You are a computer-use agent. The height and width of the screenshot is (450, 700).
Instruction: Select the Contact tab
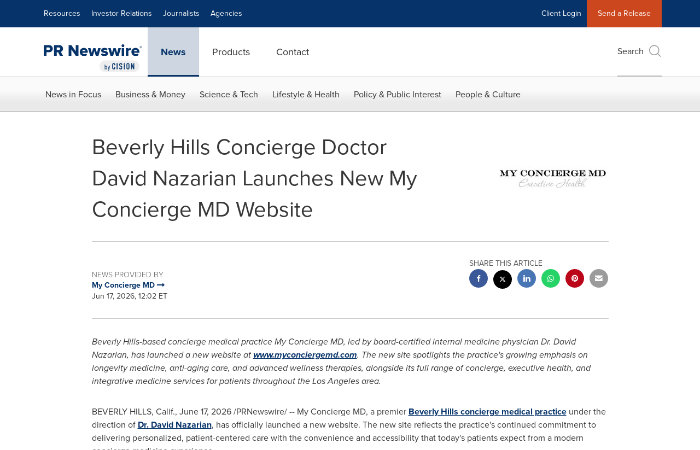pyautogui.click(x=292, y=52)
